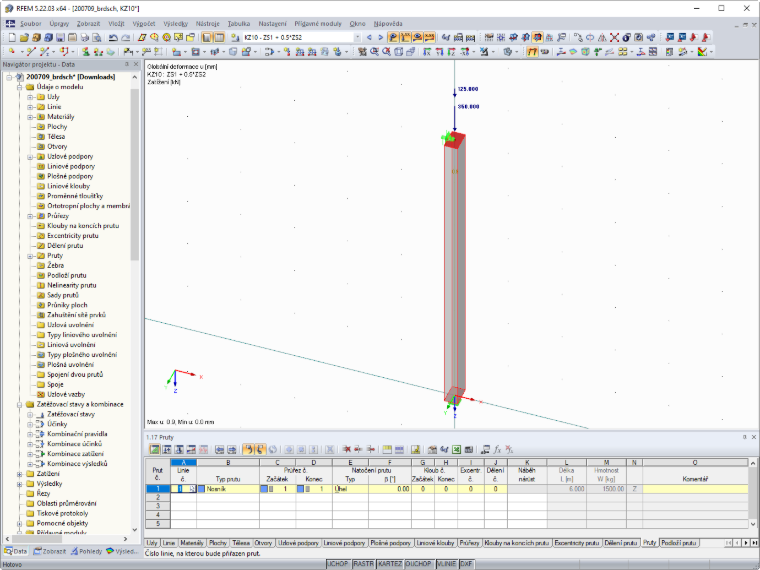Expand the Průřezy tree node

pyautogui.click(x=30, y=216)
